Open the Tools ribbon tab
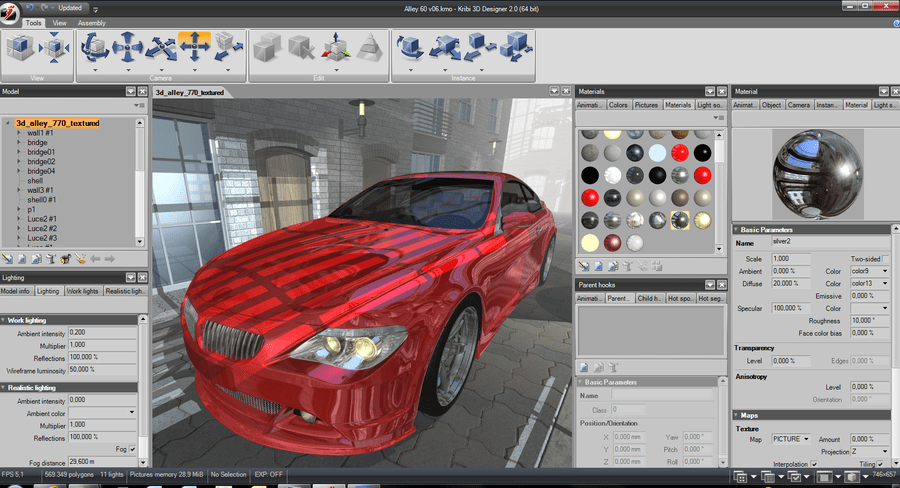Viewport: 900px width, 488px height. click(33, 23)
